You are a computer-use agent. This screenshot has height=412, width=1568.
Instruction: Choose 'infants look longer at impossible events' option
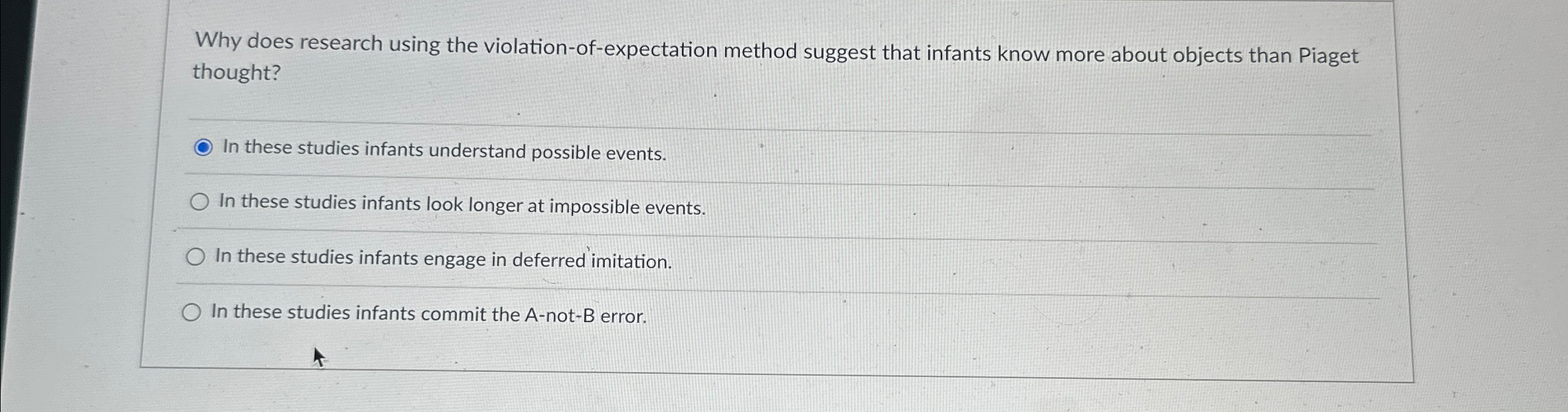pyautogui.click(x=199, y=202)
